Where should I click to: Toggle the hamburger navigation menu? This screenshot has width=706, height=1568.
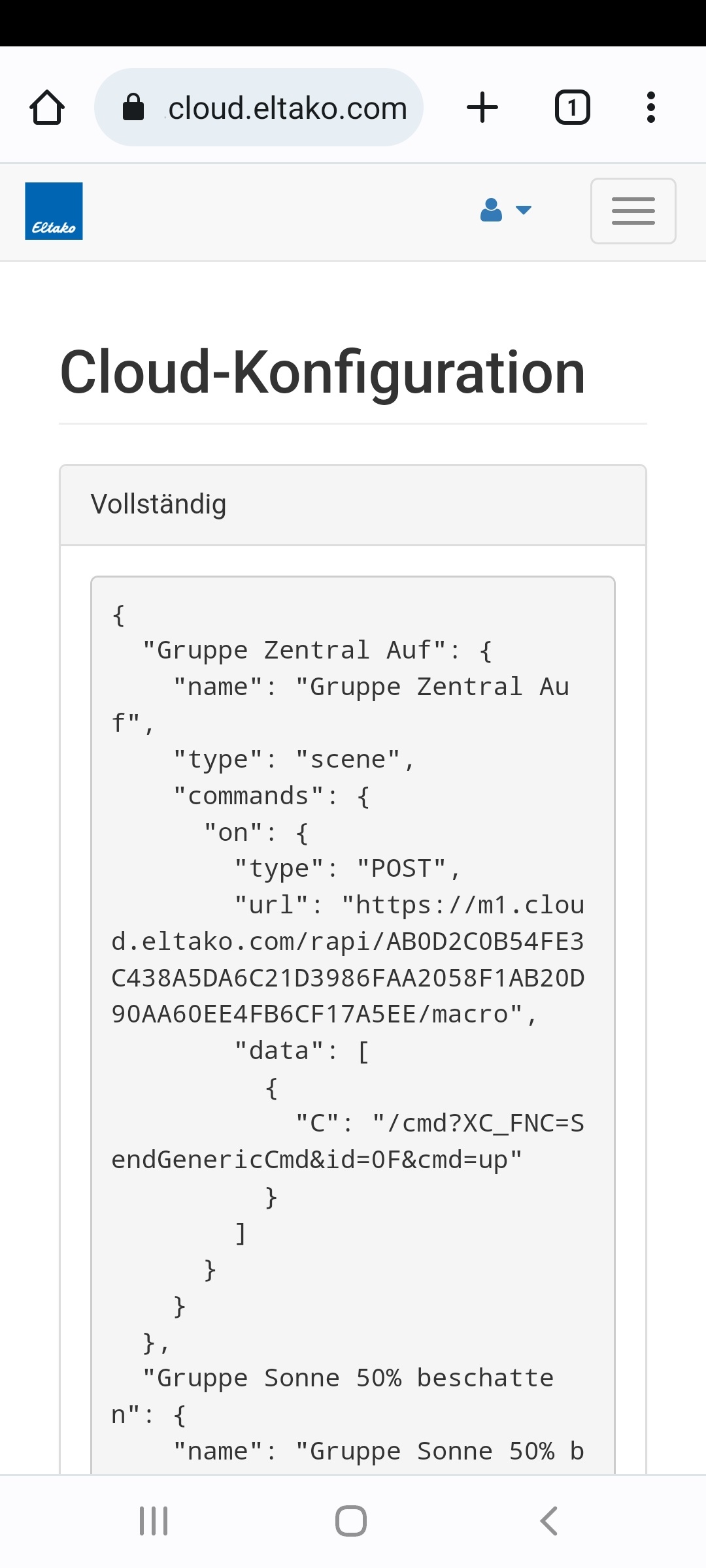pos(633,211)
